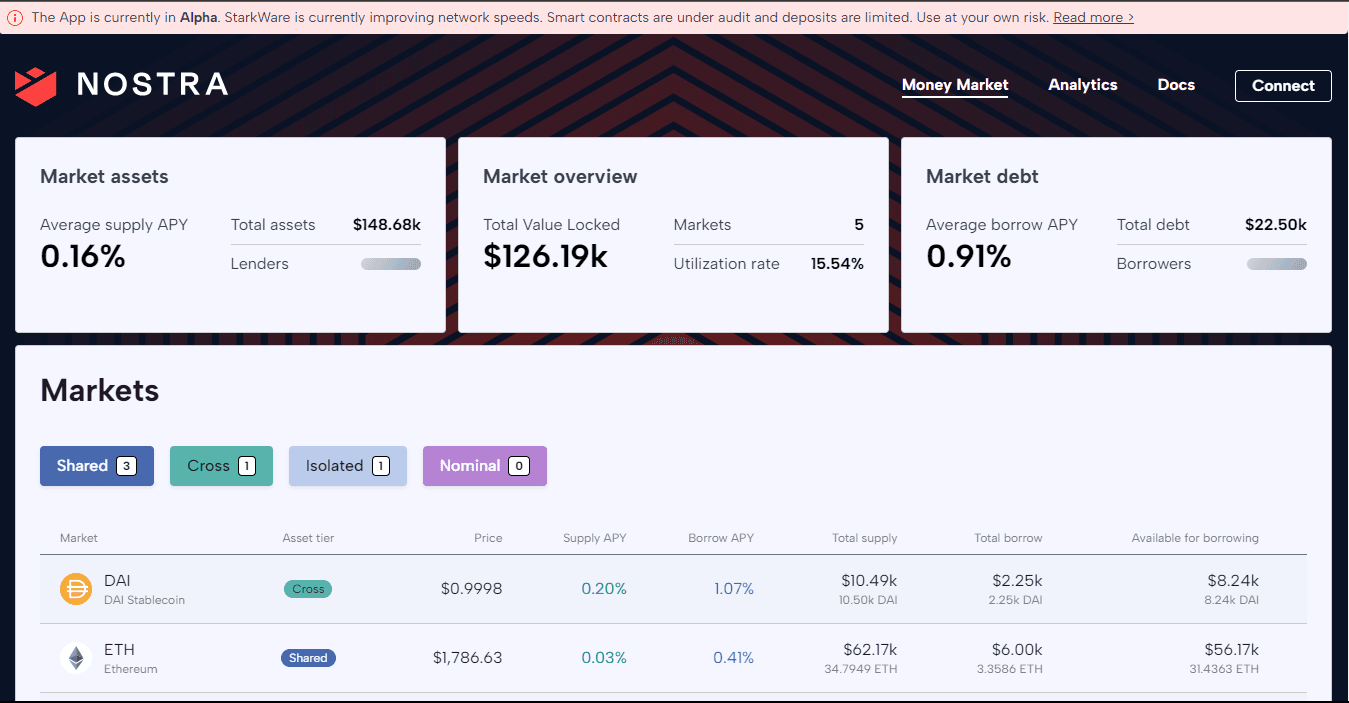
Task: Open the Money Market tab
Action: [955, 85]
